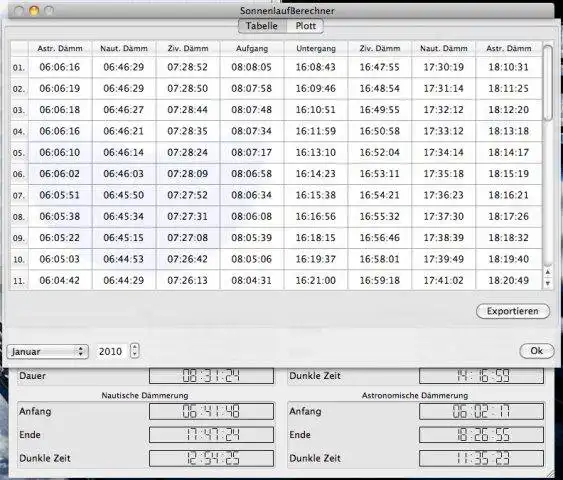The height and width of the screenshot is (480, 563).
Task: Select cell 08:08:05 in row 01
Action: tap(252, 67)
